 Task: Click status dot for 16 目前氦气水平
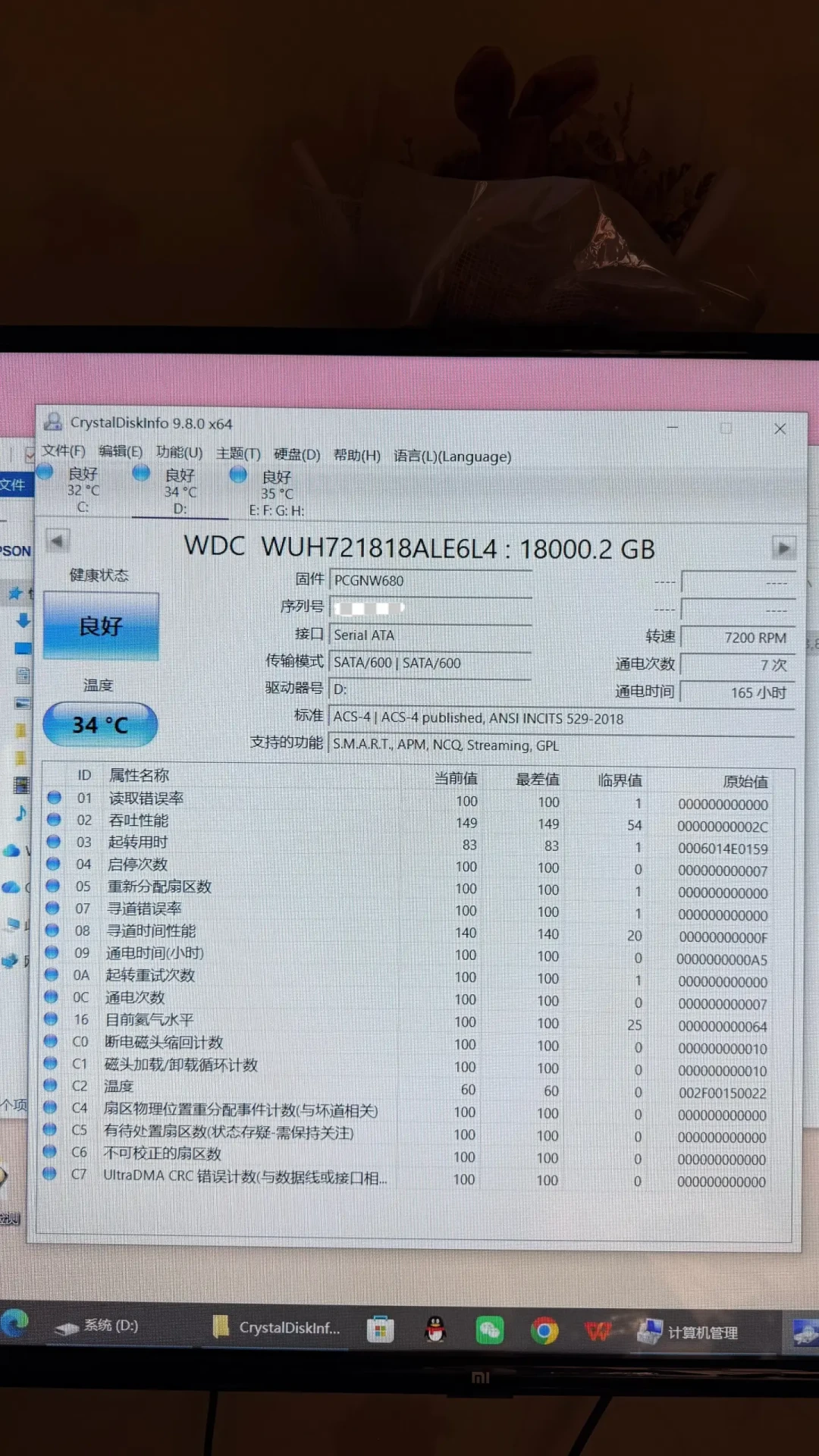pos(51,1018)
